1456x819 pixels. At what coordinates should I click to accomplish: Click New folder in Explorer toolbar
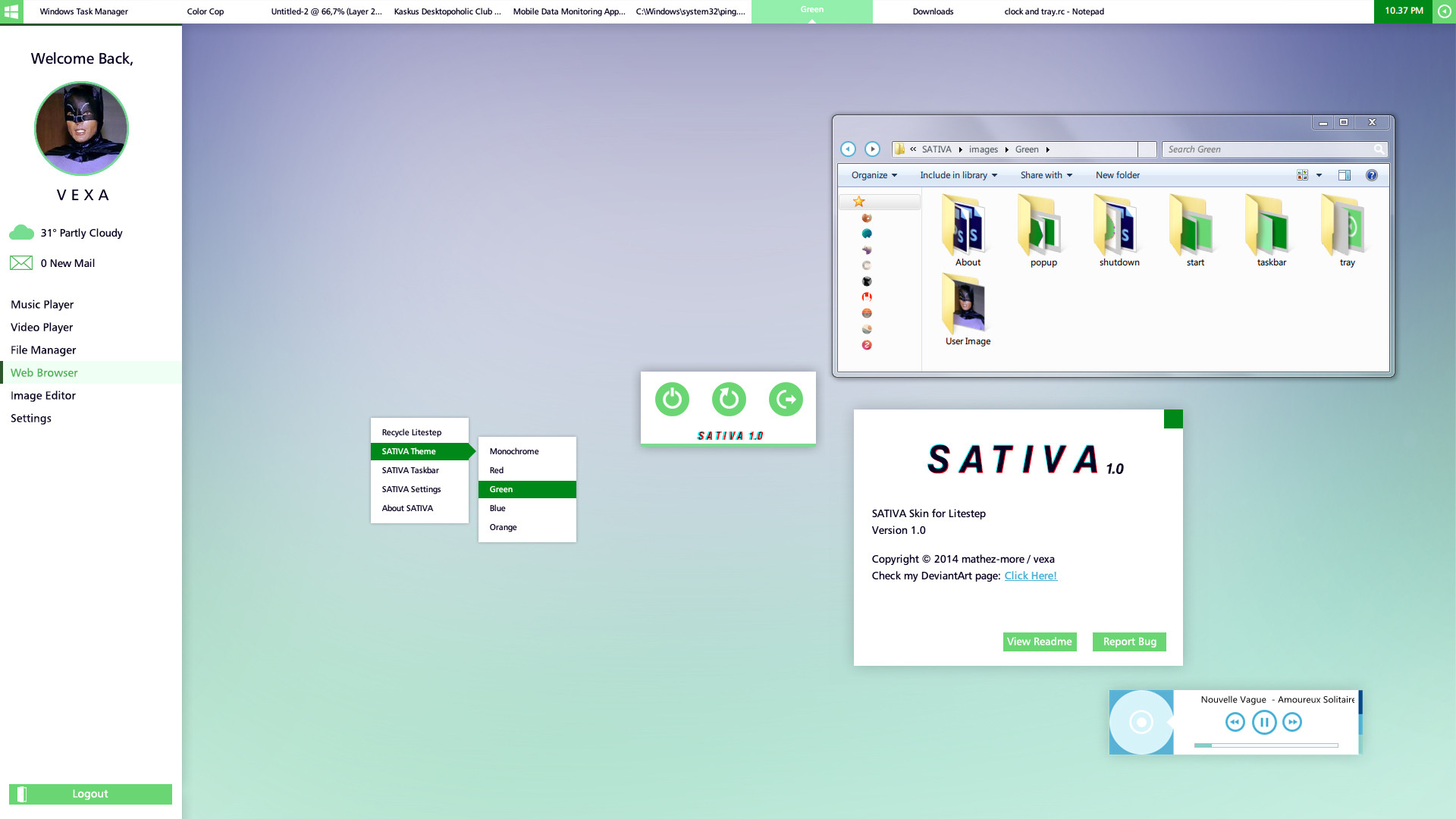point(1118,175)
